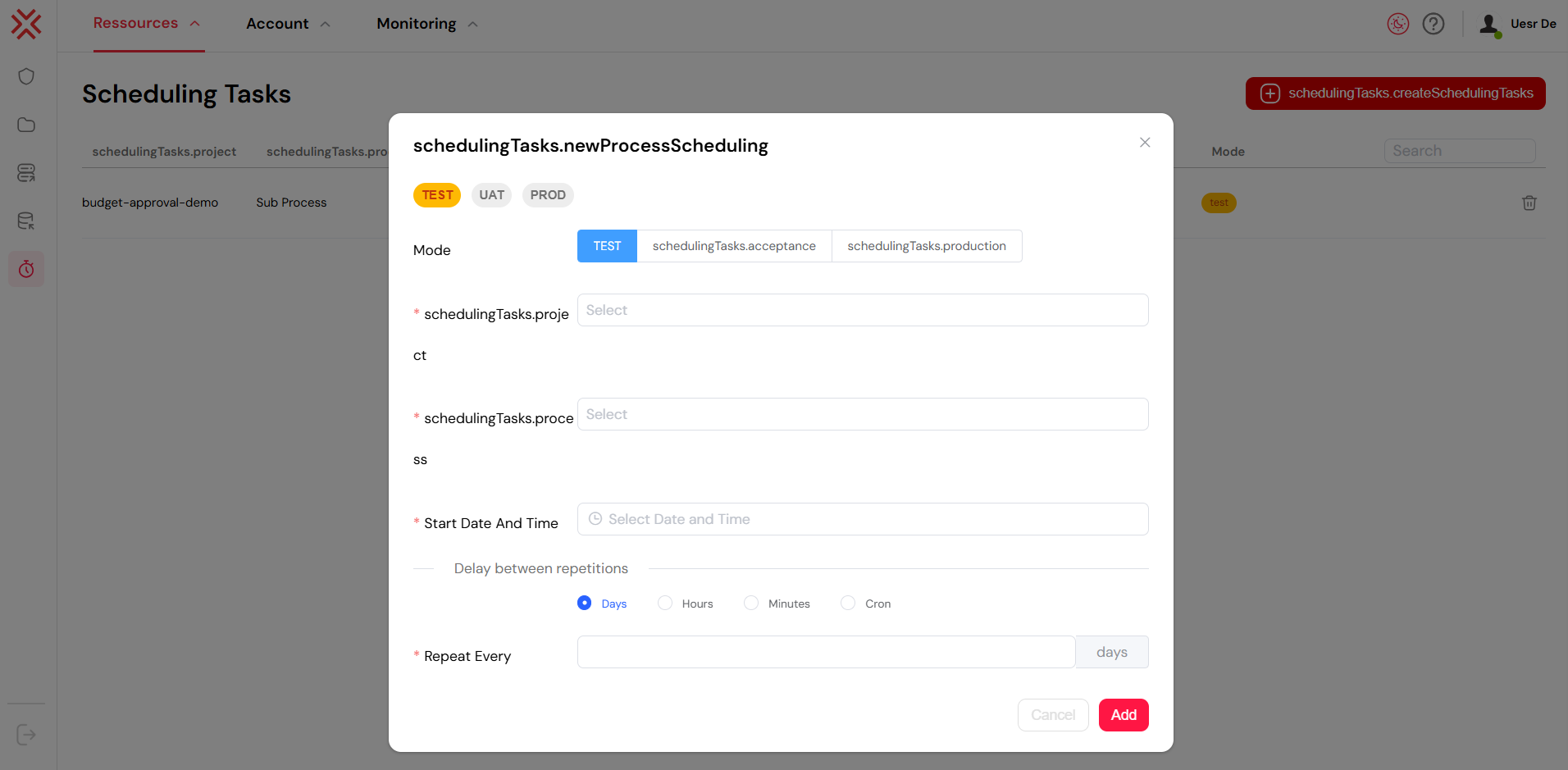Open the folder icon in the sidebar
This screenshot has height=770, width=1568.
[25, 125]
